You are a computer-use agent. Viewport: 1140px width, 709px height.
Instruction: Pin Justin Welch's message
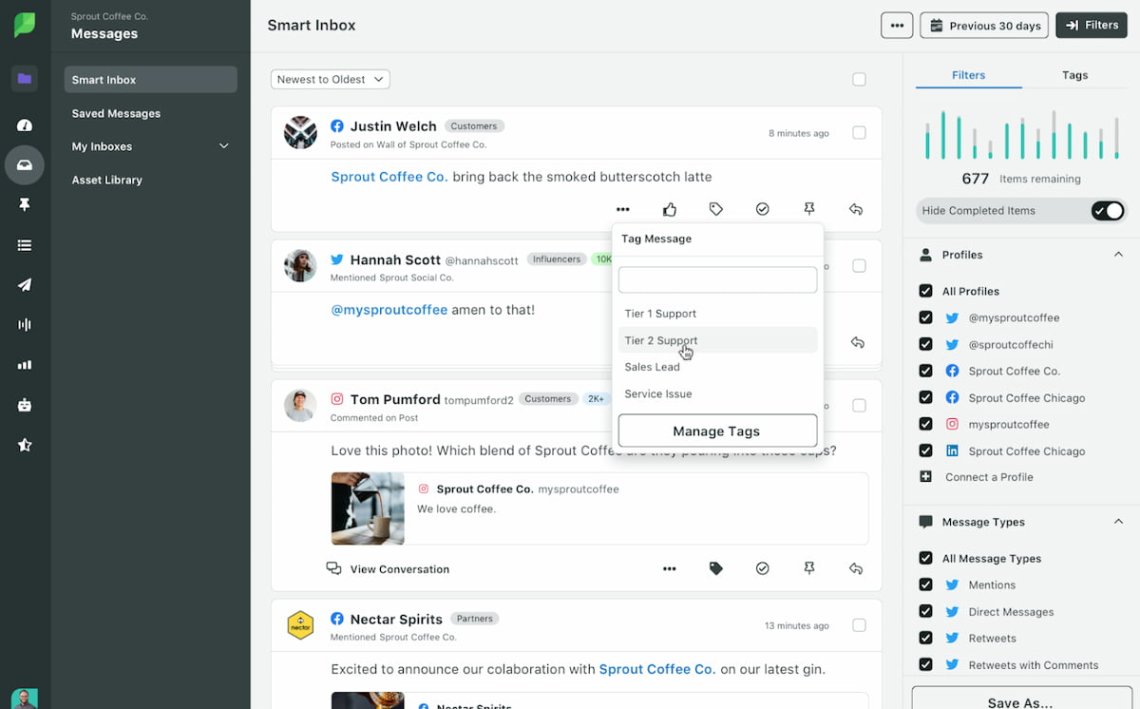pyautogui.click(x=809, y=209)
